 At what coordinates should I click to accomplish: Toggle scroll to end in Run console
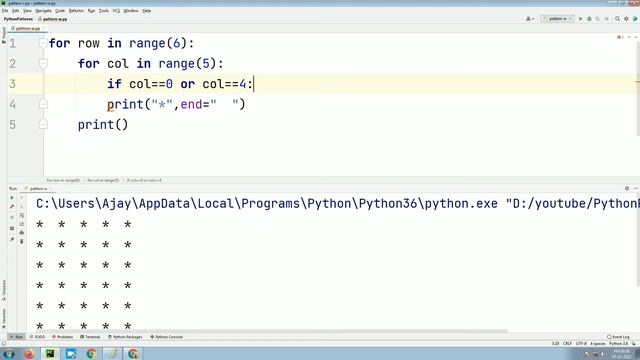22,224
